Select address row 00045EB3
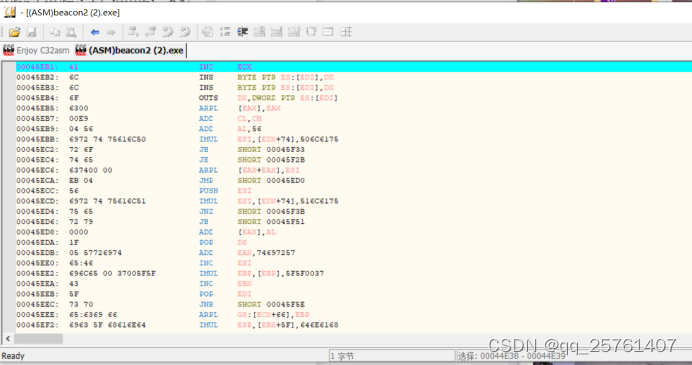 point(353,87)
